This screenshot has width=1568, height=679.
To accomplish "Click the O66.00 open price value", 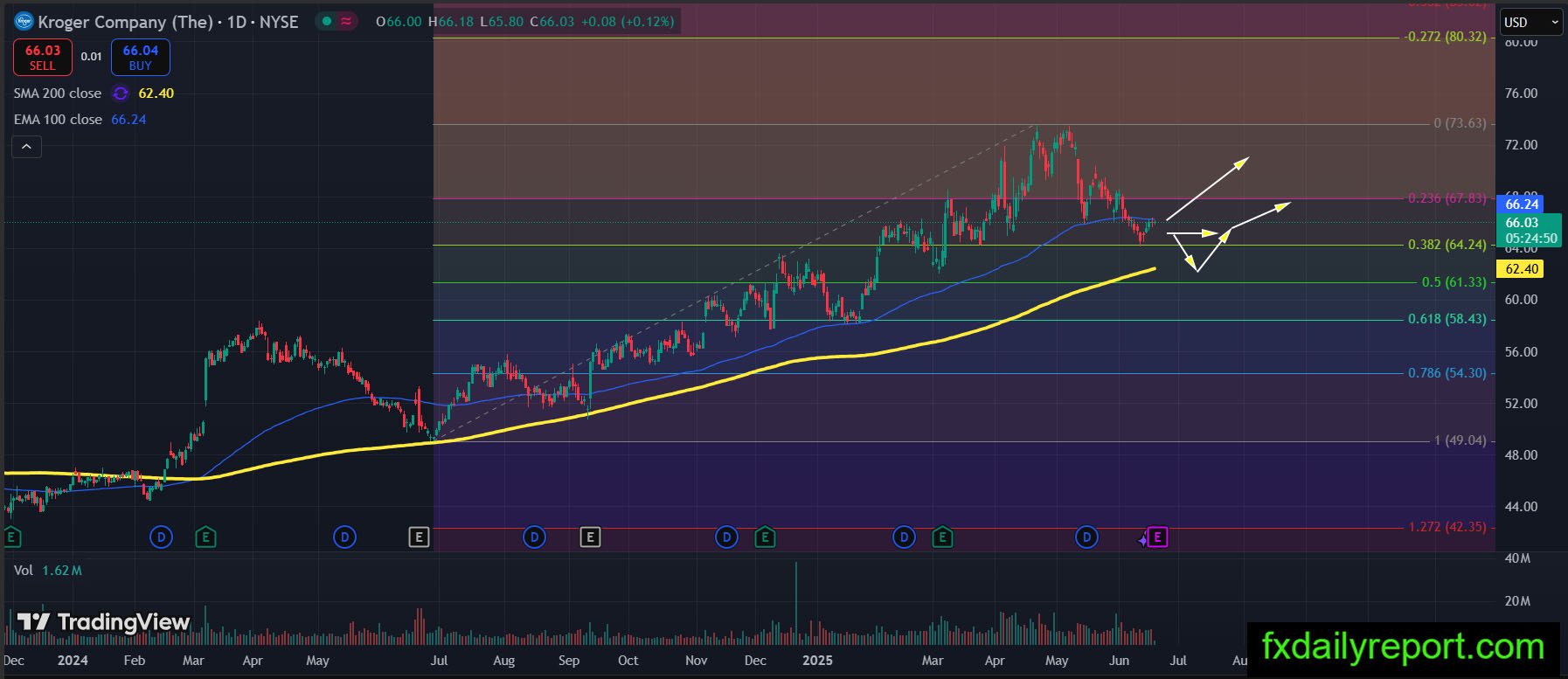I will (399, 21).
